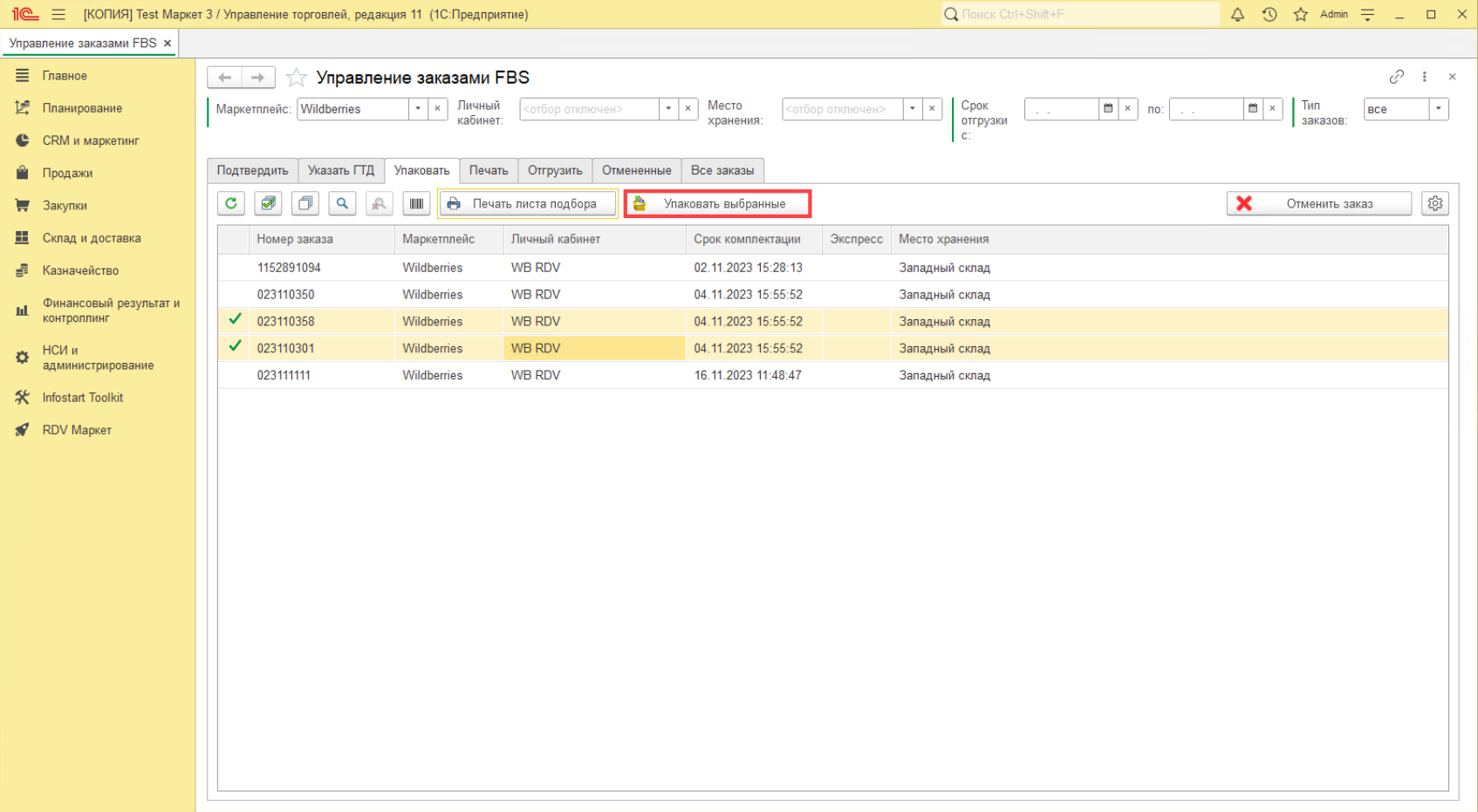This screenshot has height=812, width=1478.
Task: Switch to Отмененные tab
Action: tap(637, 171)
